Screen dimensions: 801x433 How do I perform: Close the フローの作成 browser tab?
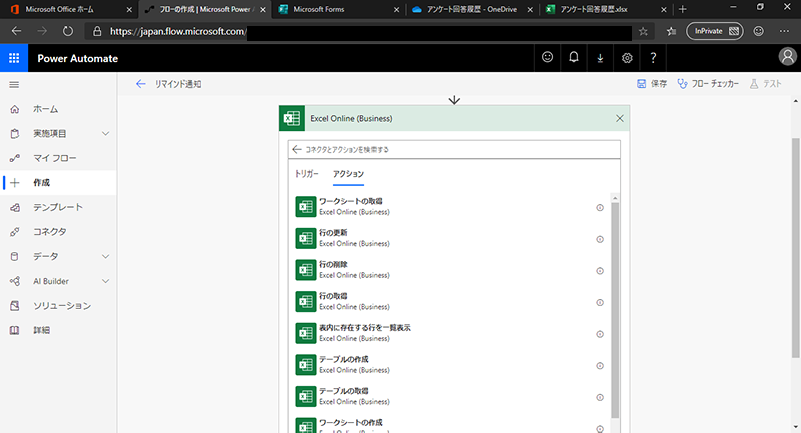263,9
